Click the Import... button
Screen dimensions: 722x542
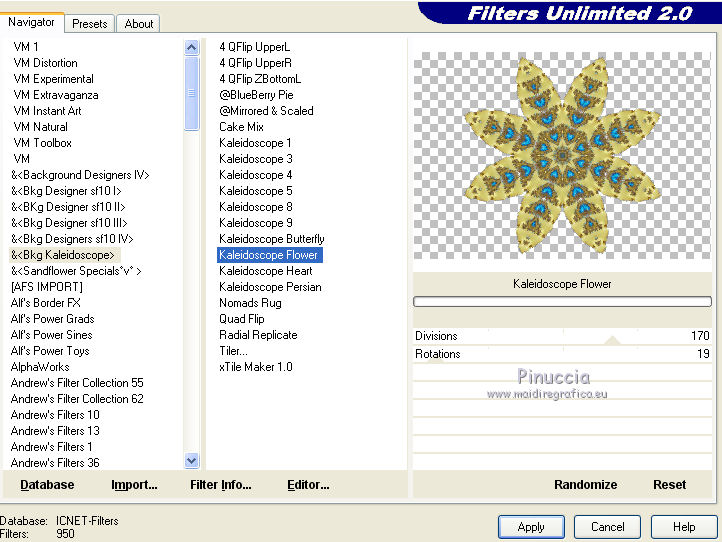(134, 484)
